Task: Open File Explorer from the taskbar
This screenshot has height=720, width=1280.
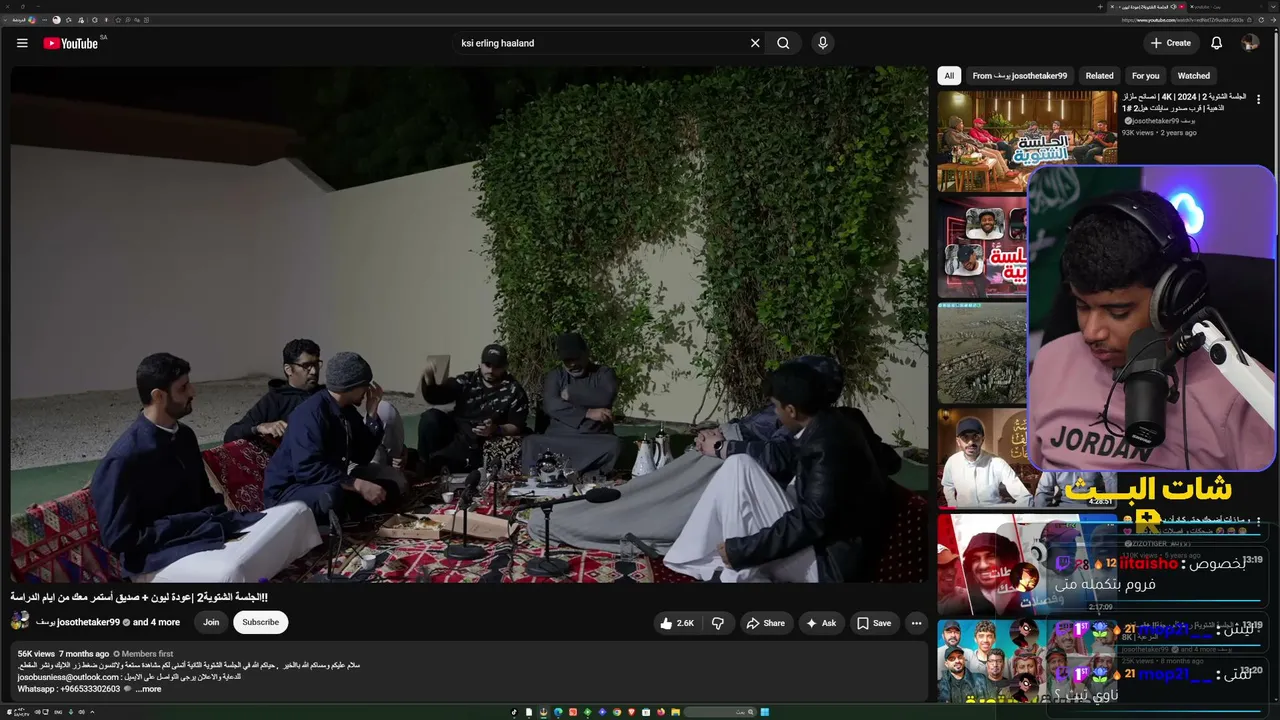Action: [675, 712]
